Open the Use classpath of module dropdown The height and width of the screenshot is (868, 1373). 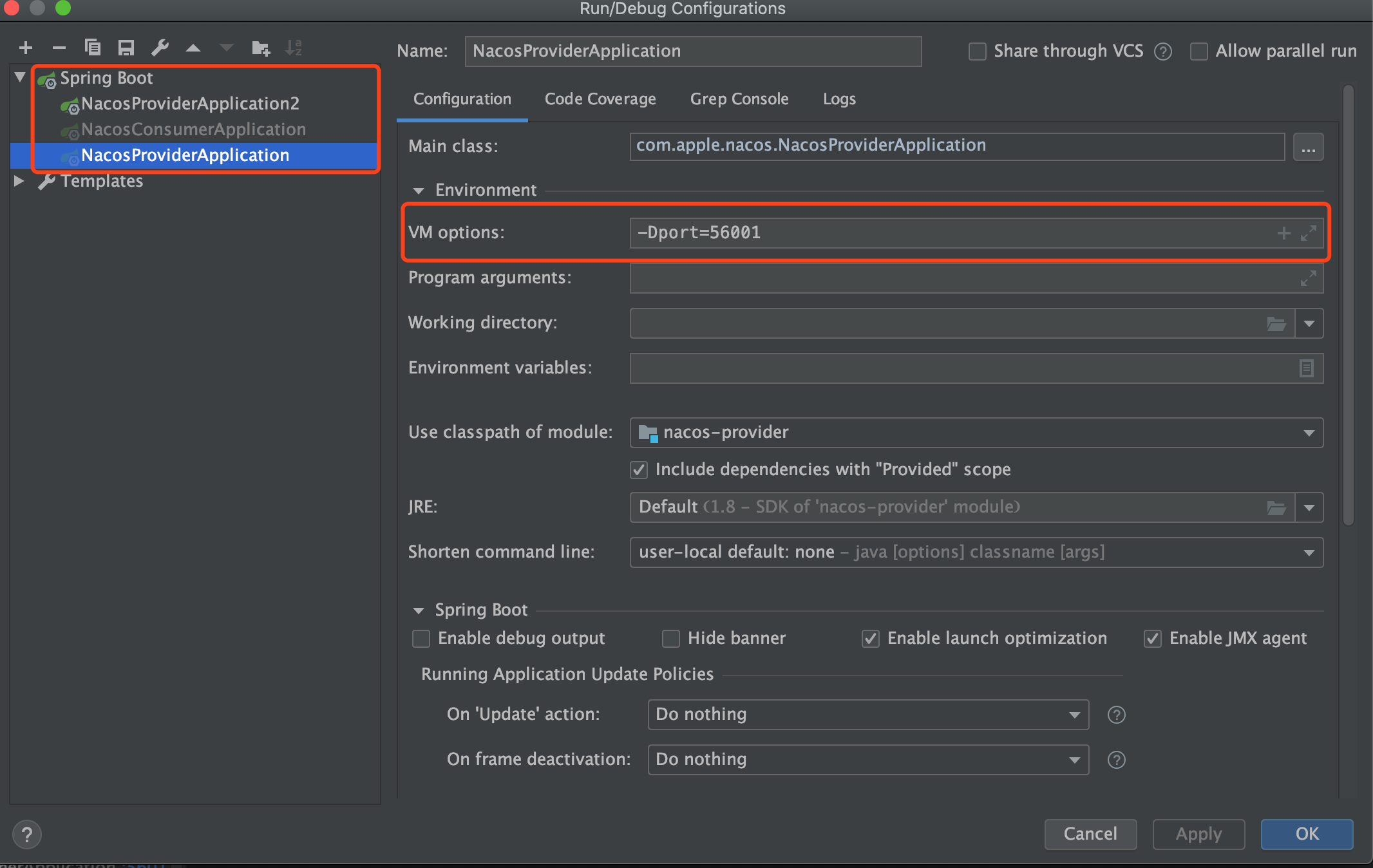tap(1309, 433)
